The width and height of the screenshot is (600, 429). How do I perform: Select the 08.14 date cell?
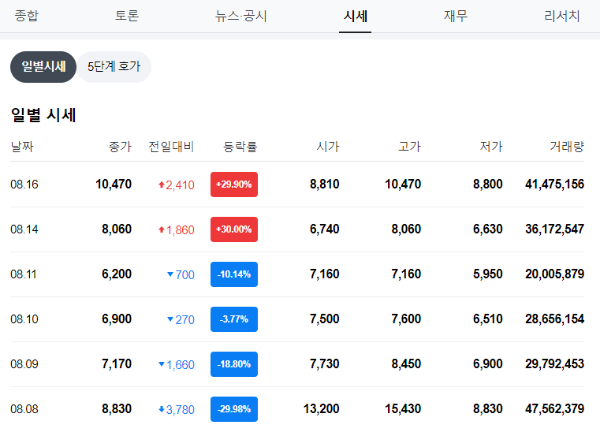24,229
